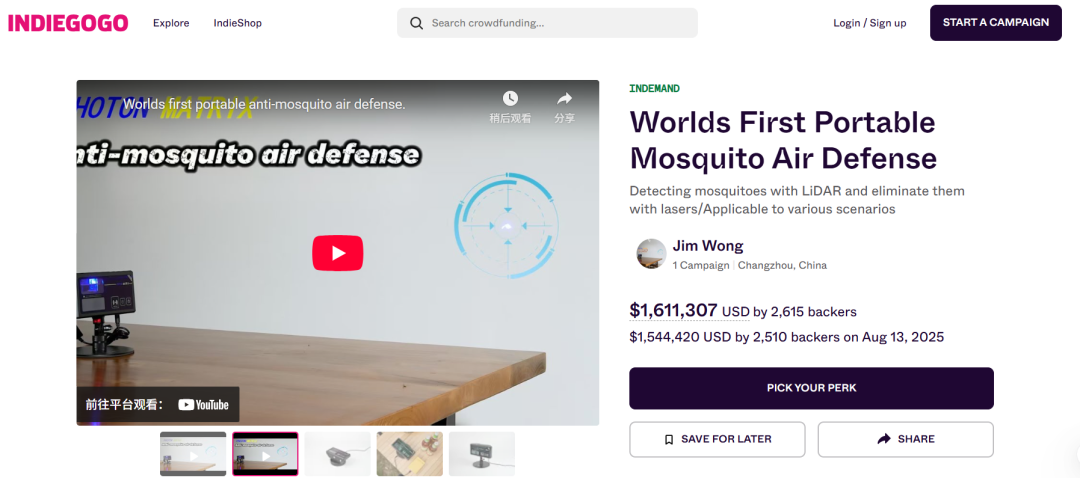
Task: Open the video on YouTube via logo
Action: 204,405
